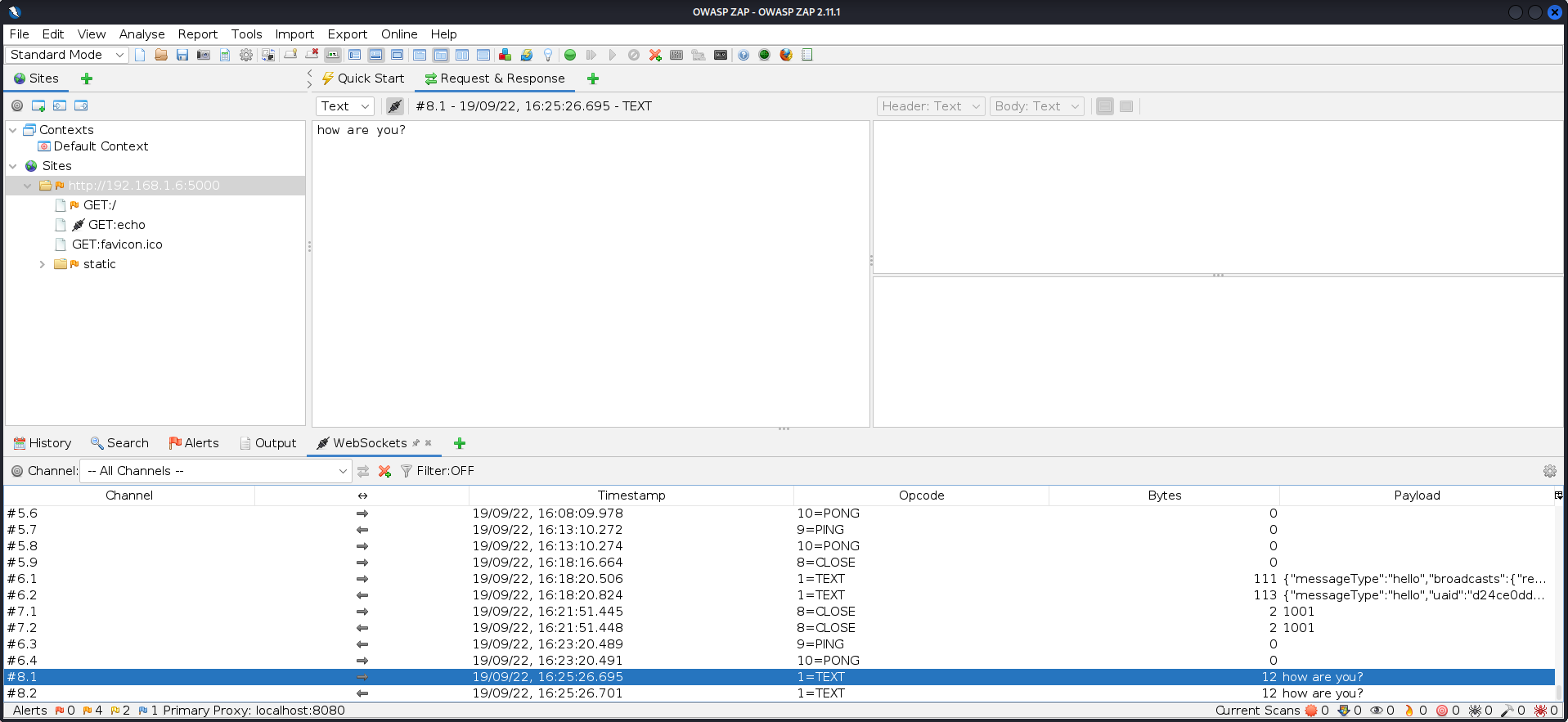Open the Options gear icon in toolbar
Screen dimensions: 1568x722
(x=246, y=55)
